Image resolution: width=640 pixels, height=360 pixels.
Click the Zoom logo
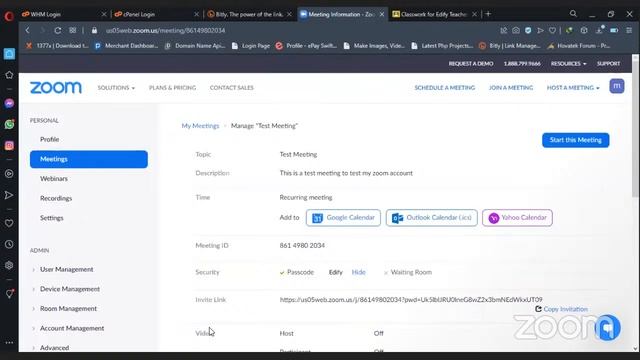[x=56, y=87]
